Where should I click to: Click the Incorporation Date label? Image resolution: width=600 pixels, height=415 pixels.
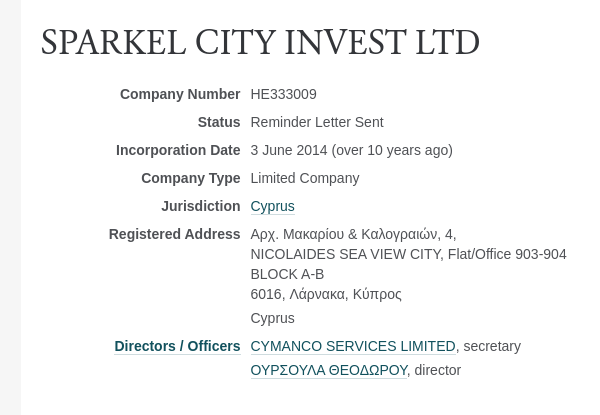[x=178, y=150]
